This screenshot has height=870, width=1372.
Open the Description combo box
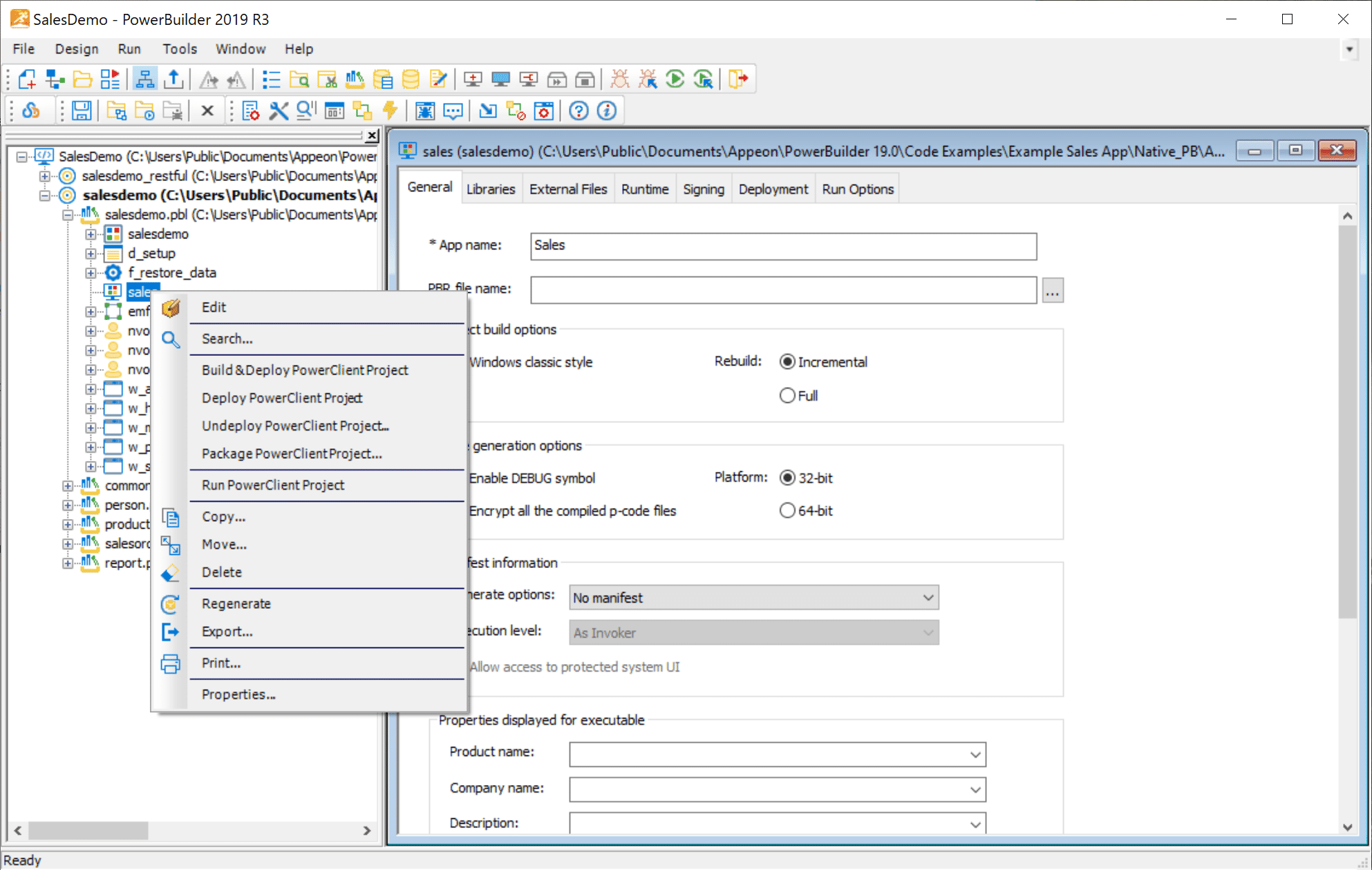pos(777,824)
